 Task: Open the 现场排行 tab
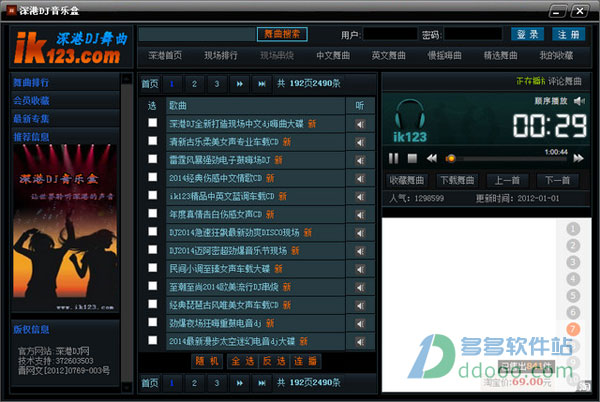pyautogui.click(x=221, y=55)
